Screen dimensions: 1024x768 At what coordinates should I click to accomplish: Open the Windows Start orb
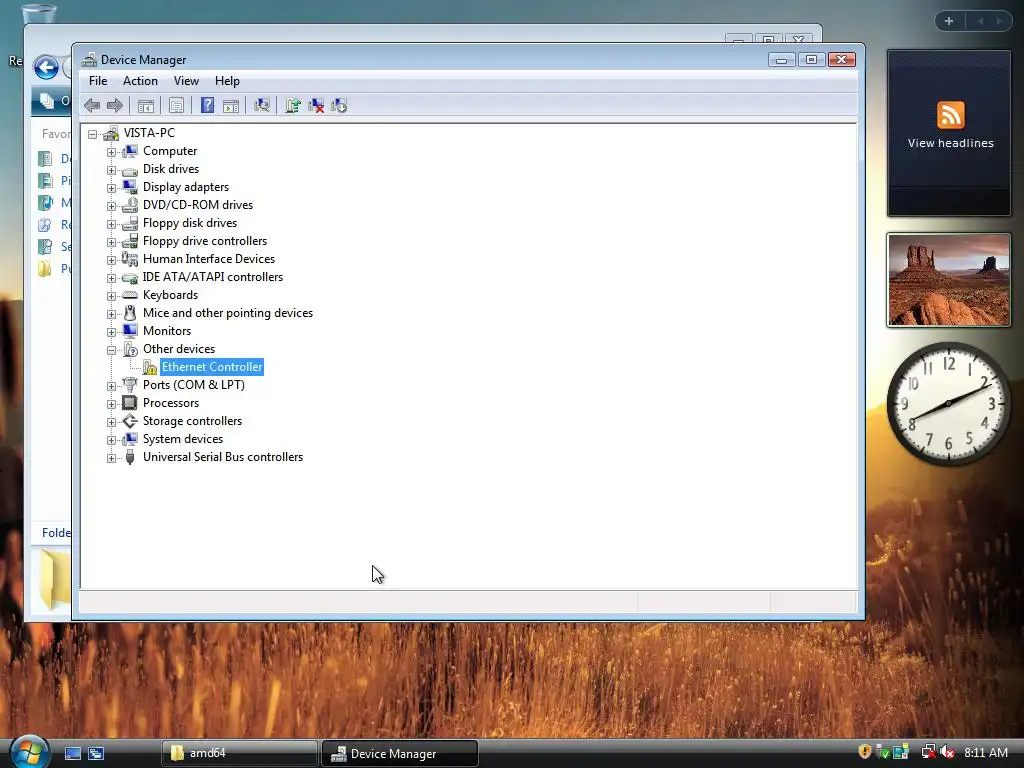click(x=29, y=752)
